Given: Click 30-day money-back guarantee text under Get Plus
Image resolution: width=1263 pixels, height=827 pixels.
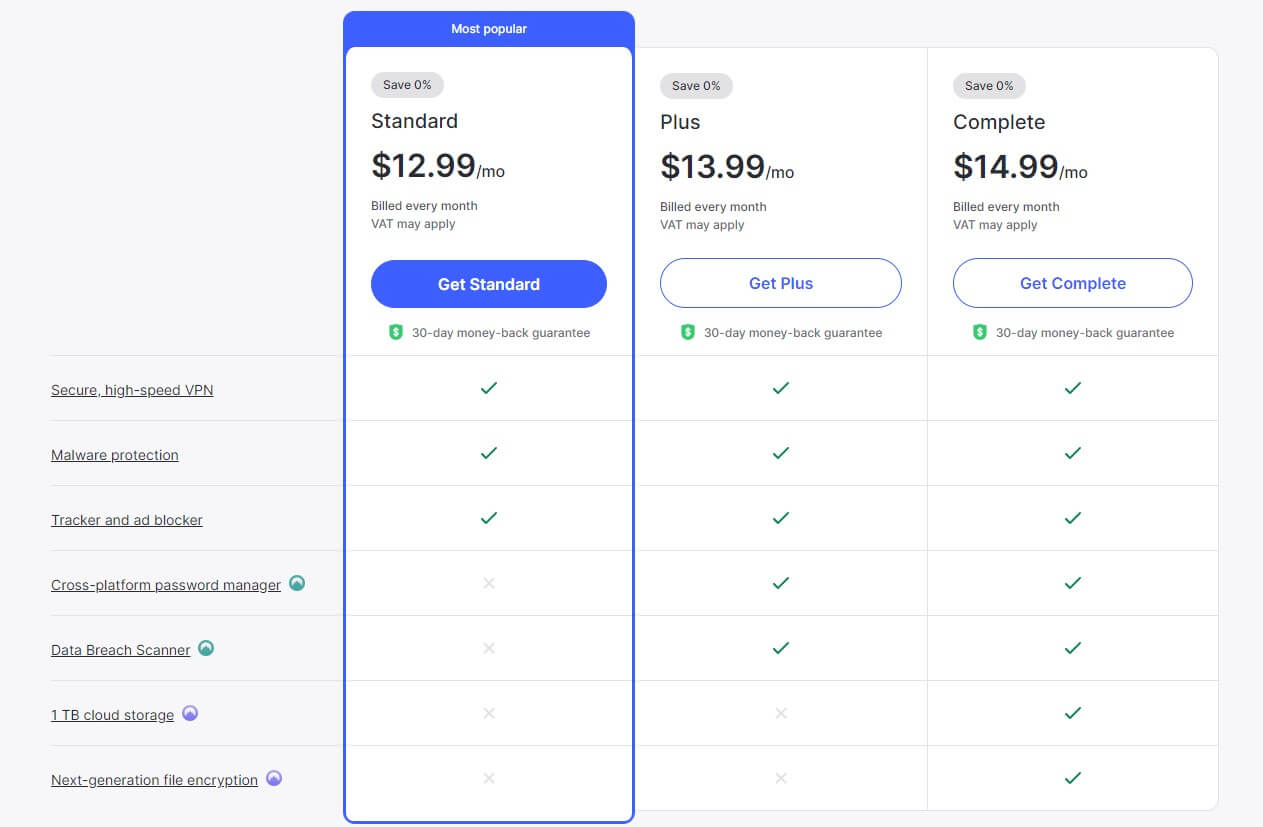Looking at the screenshot, I should pos(793,333).
